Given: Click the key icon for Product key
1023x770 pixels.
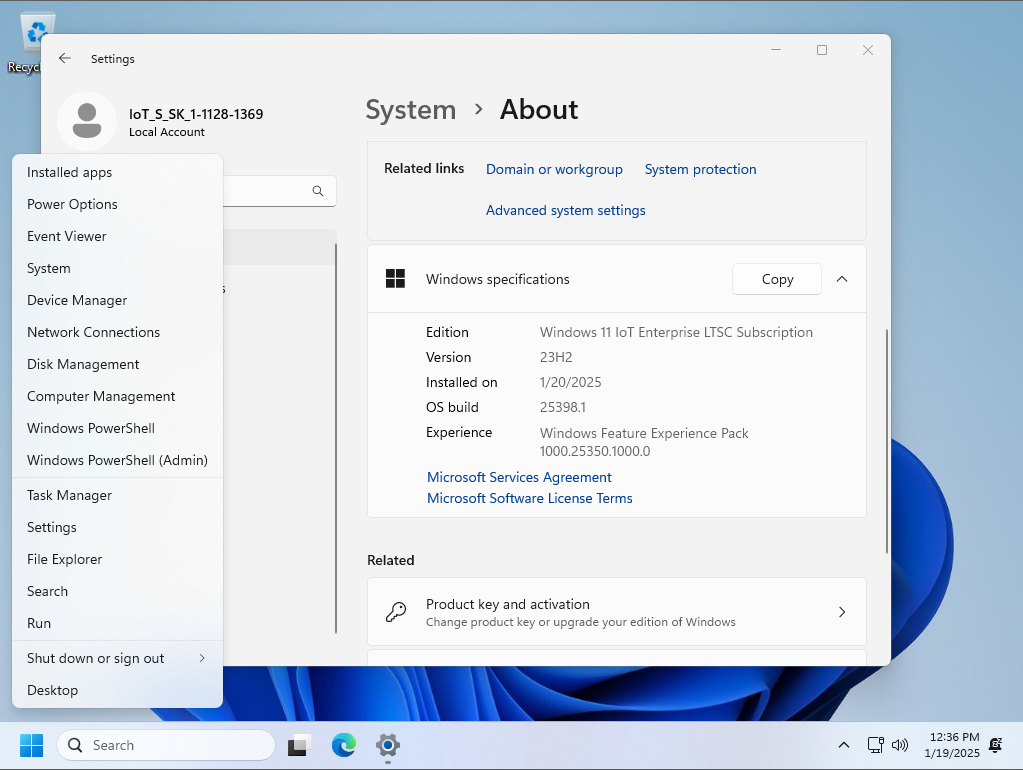Looking at the screenshot, I should pyautogui.click(x=395, y=611).
